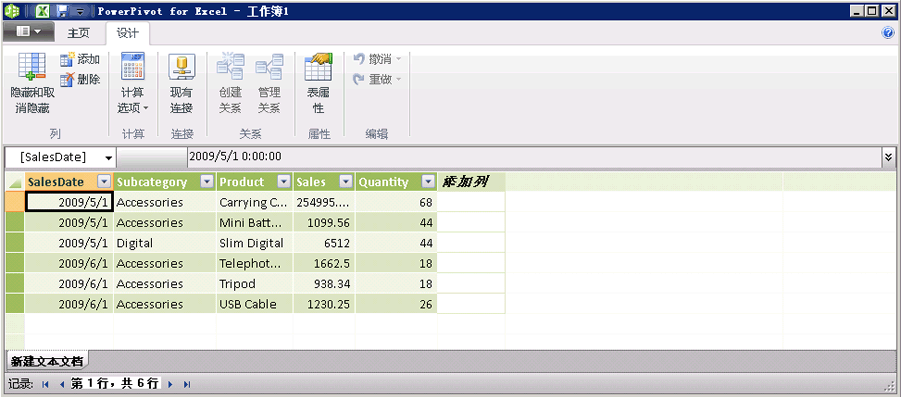Go to first record navigation arrow
Viewport: 901px width, 397px height.
tap(45, 384)
